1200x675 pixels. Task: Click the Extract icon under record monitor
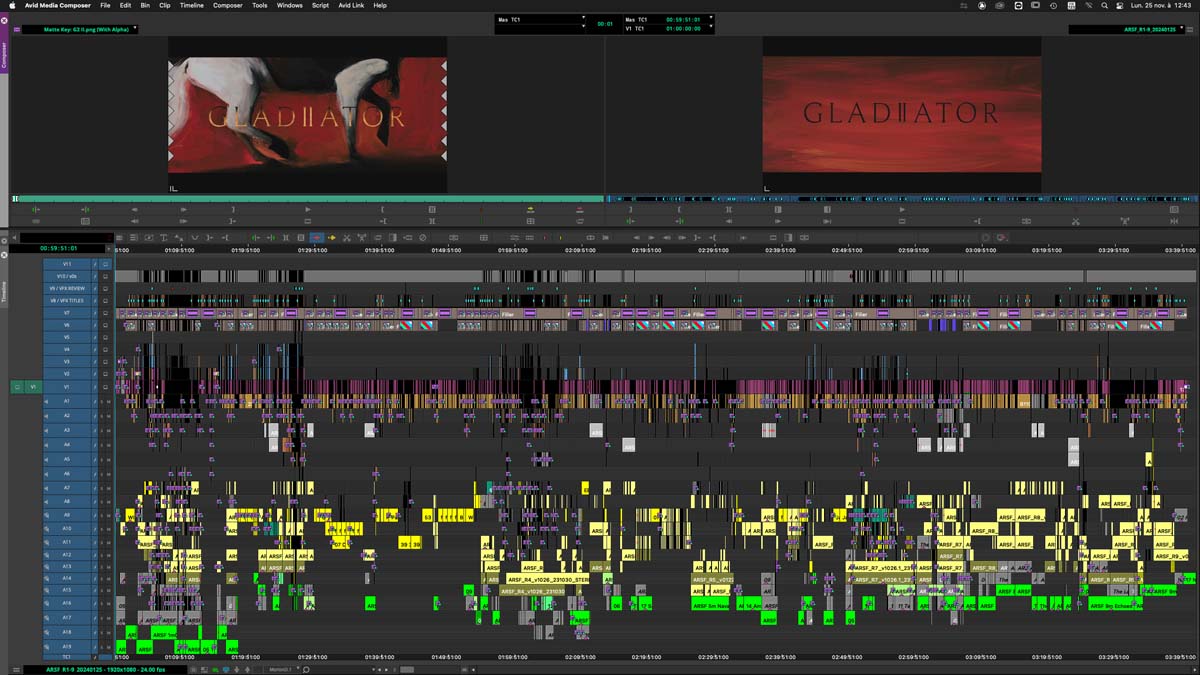pyautogui.click(x=1124, y=221)
